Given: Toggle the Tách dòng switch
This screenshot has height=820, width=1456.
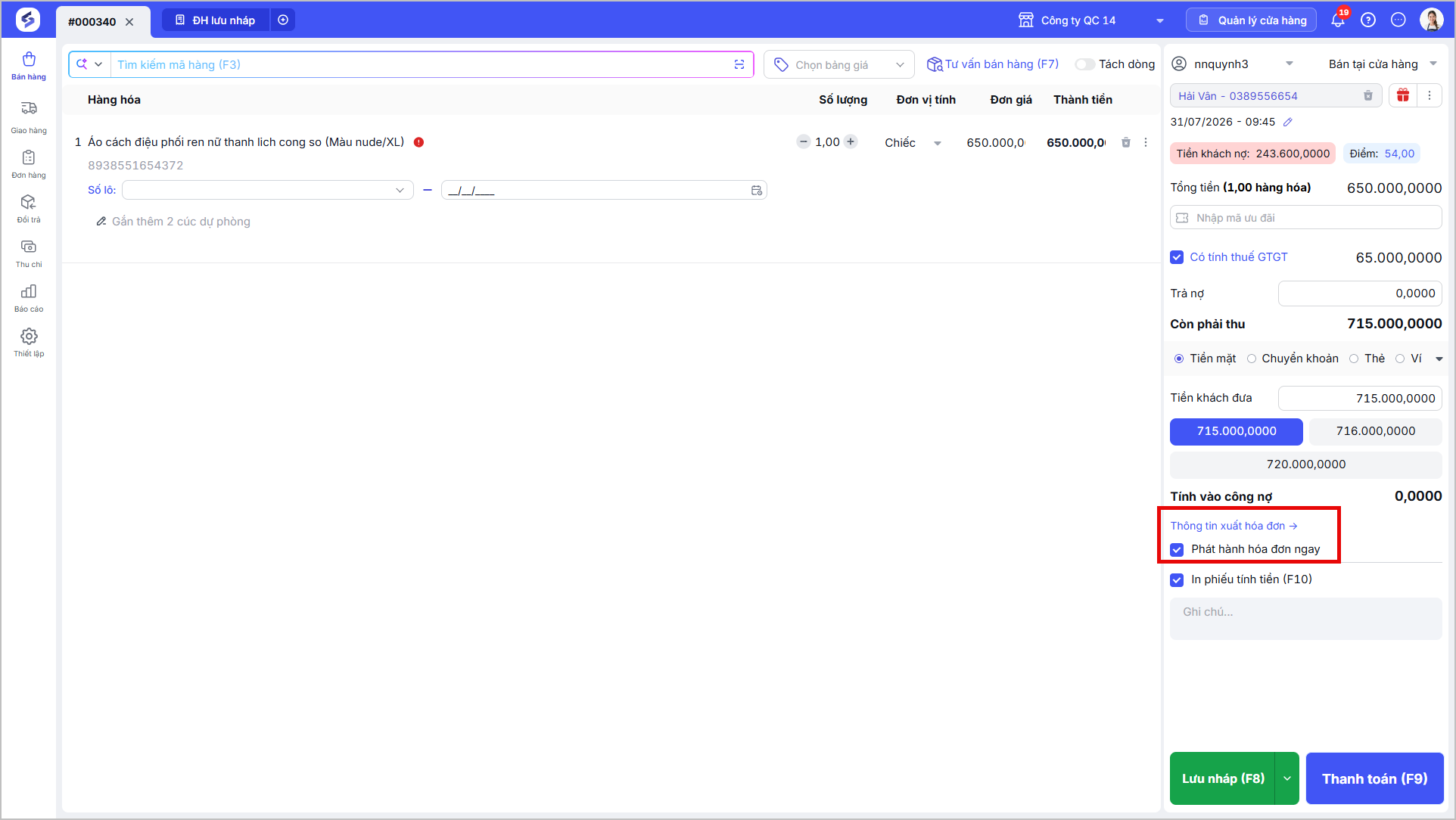Looking at the screenshot, I should [1085, 64].
